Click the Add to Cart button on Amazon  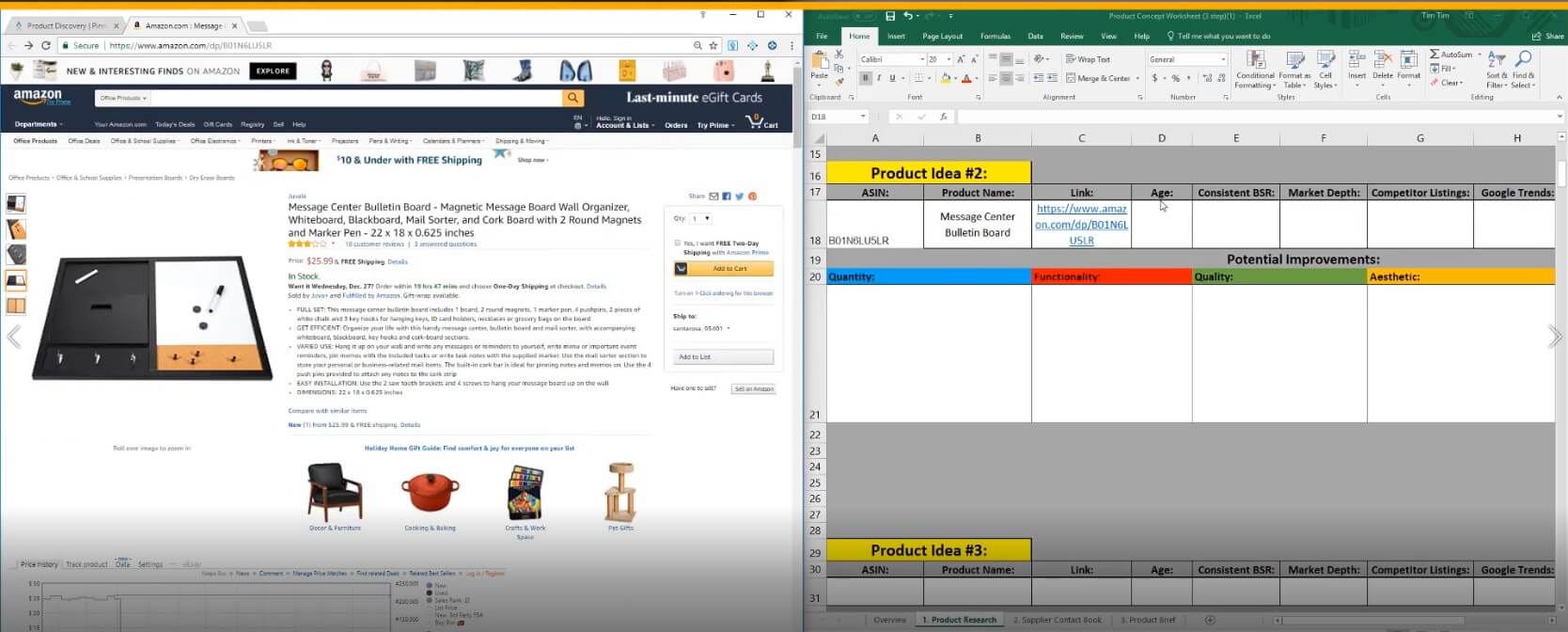[724, 269]
